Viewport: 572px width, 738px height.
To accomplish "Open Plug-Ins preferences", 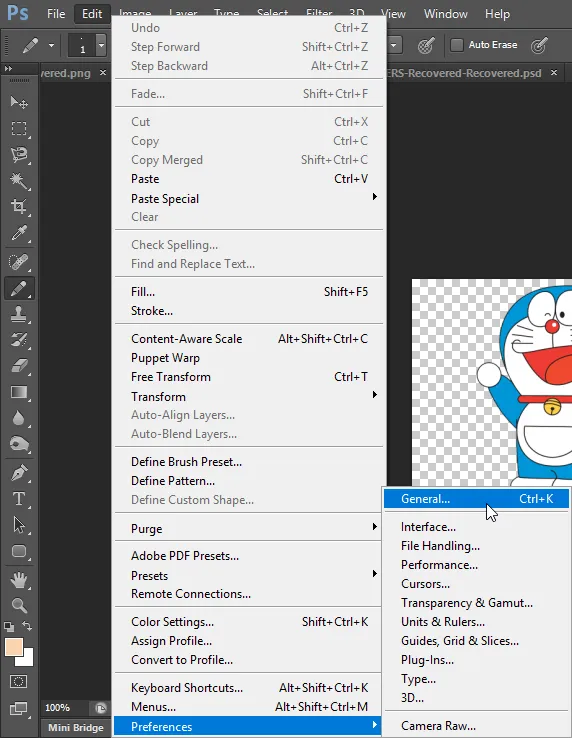I will pyautogui.click(x=476, y=660).
